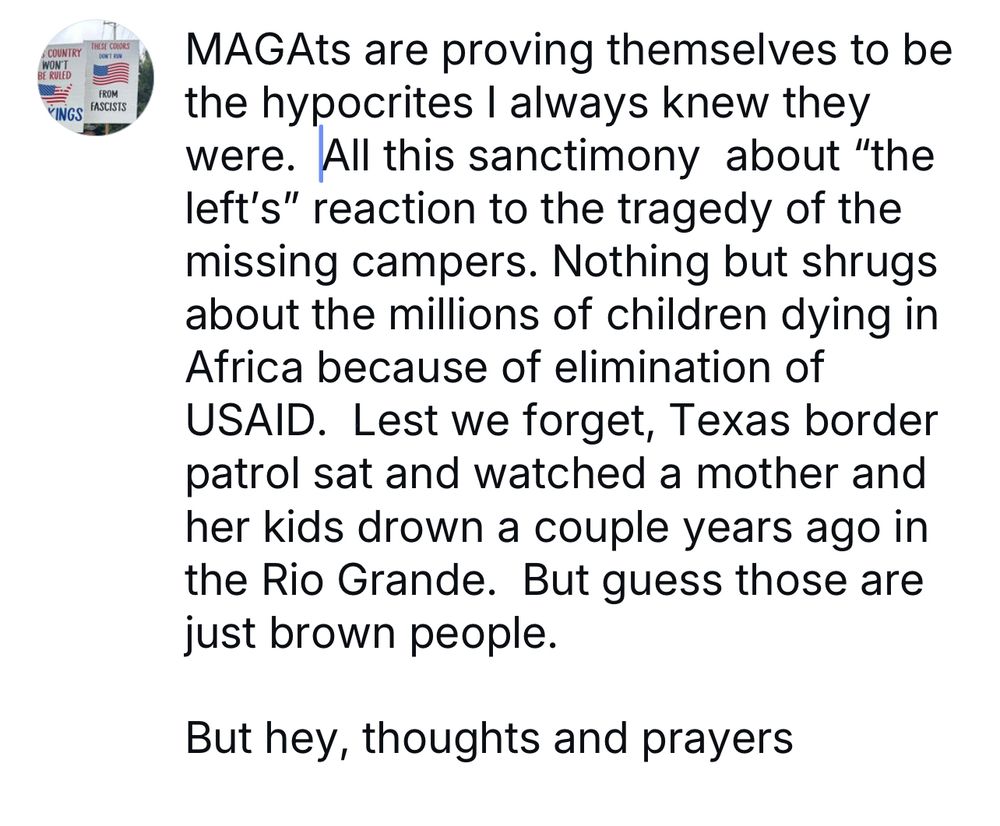Viewport: 1000px width, 826px height.
Task: Click the text cursor before "All this"
Action: (x=321, y=154)
